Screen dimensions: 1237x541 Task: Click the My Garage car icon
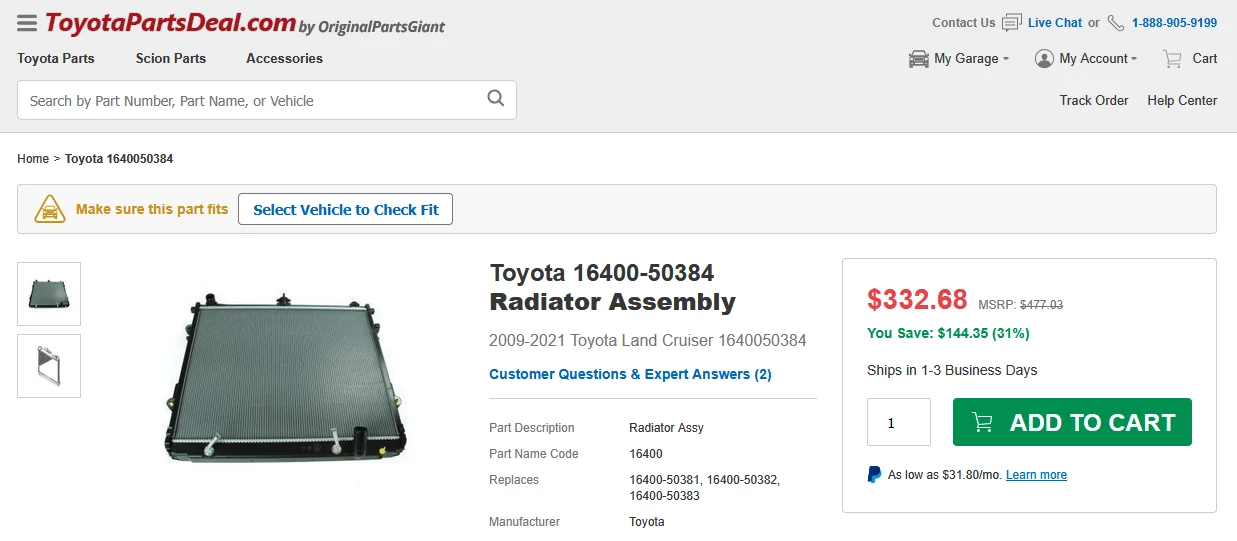point(918,59)
